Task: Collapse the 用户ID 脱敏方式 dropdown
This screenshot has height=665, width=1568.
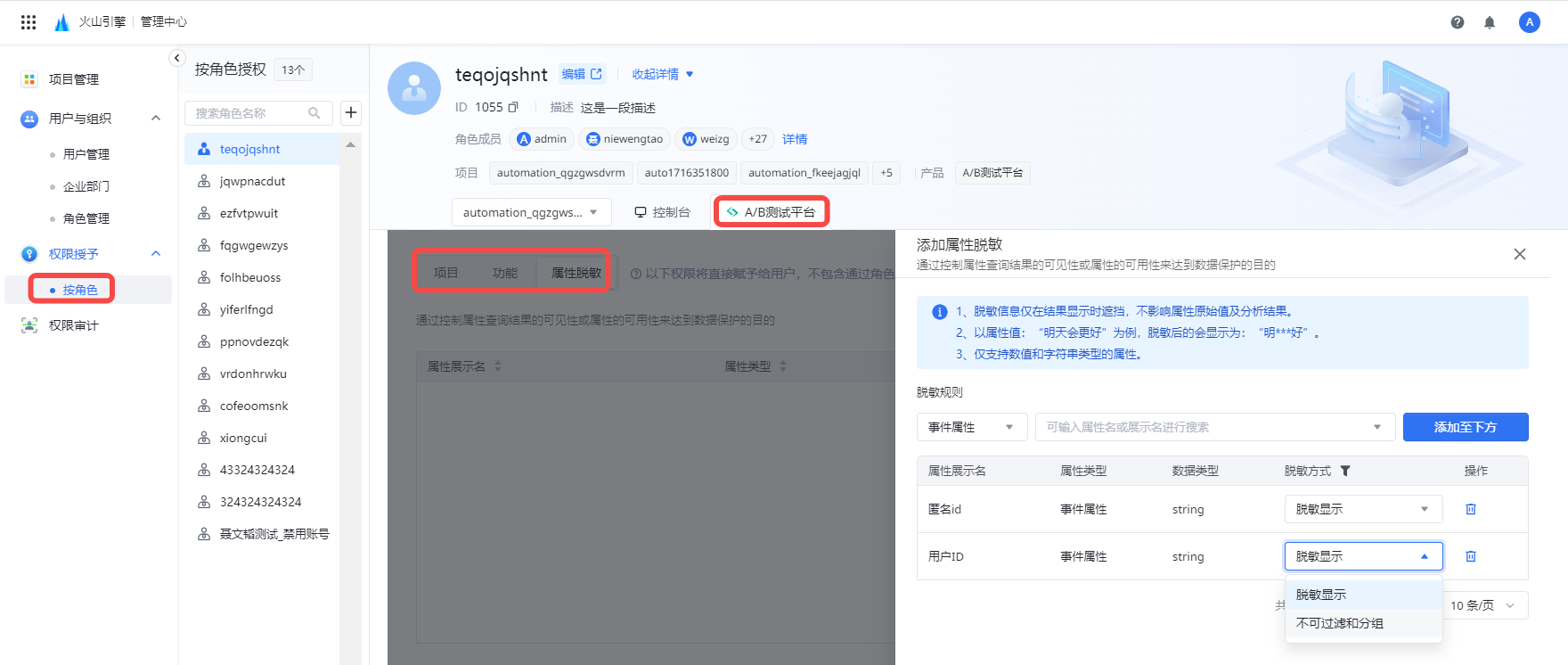Action: 1363,556
